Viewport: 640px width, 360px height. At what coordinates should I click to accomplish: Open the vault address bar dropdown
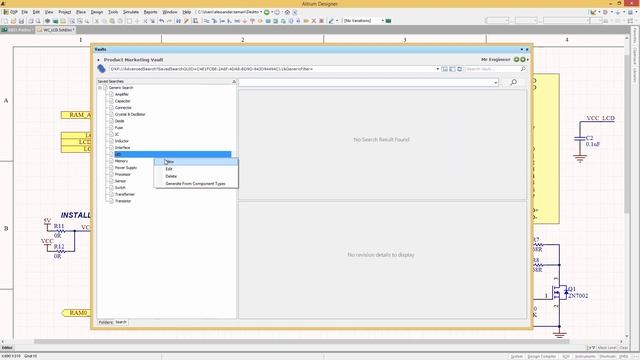click(438, 69)
